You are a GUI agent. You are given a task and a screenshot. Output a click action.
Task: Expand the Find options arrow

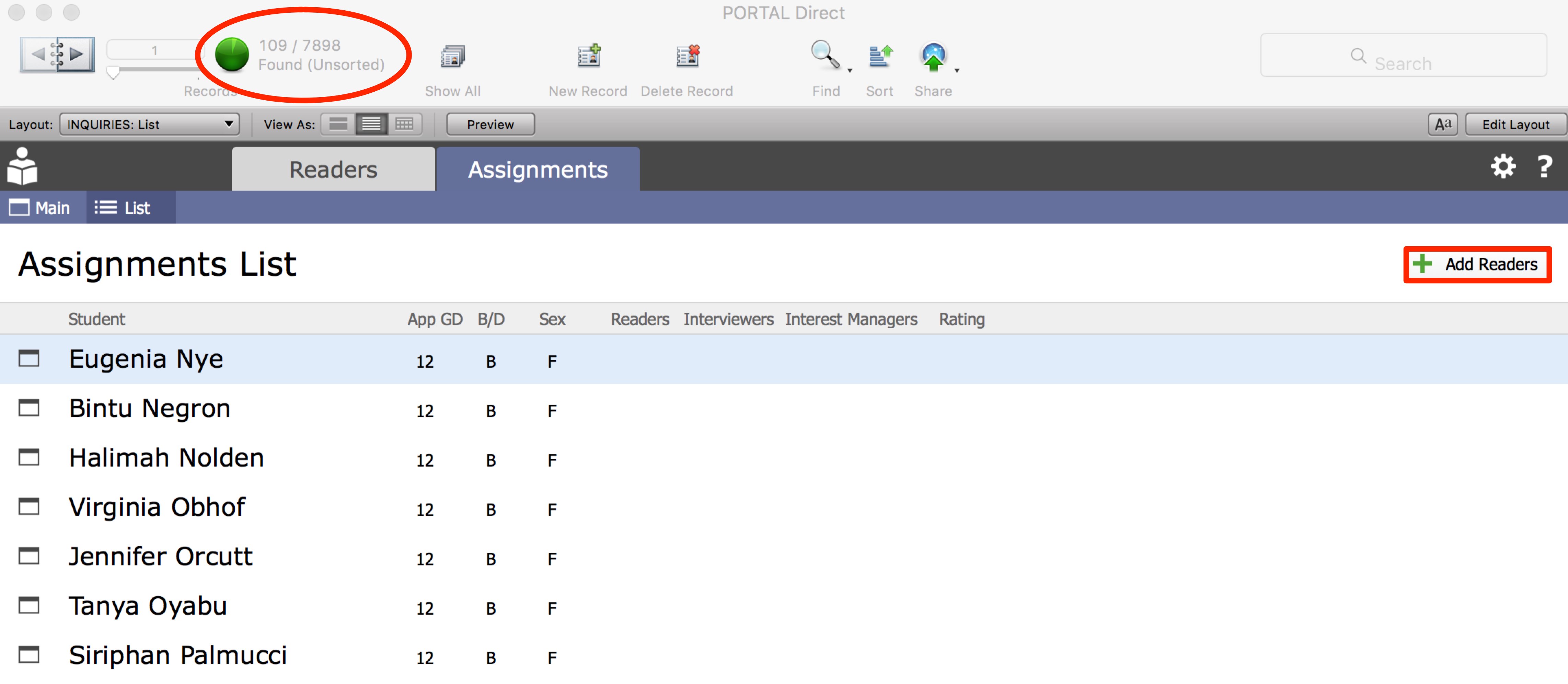point(850,71)
